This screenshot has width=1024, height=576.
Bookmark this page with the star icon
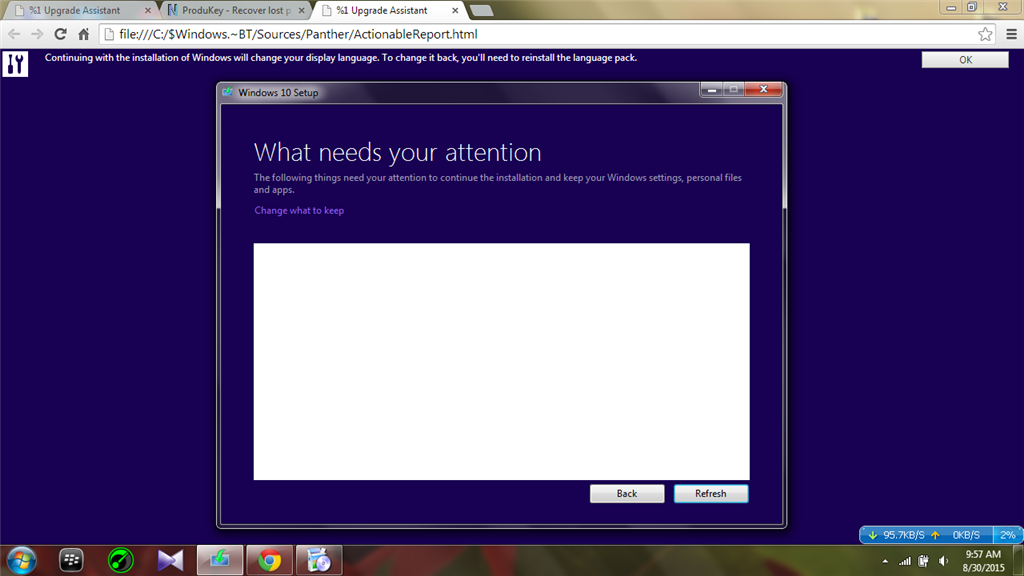(985, 34)
